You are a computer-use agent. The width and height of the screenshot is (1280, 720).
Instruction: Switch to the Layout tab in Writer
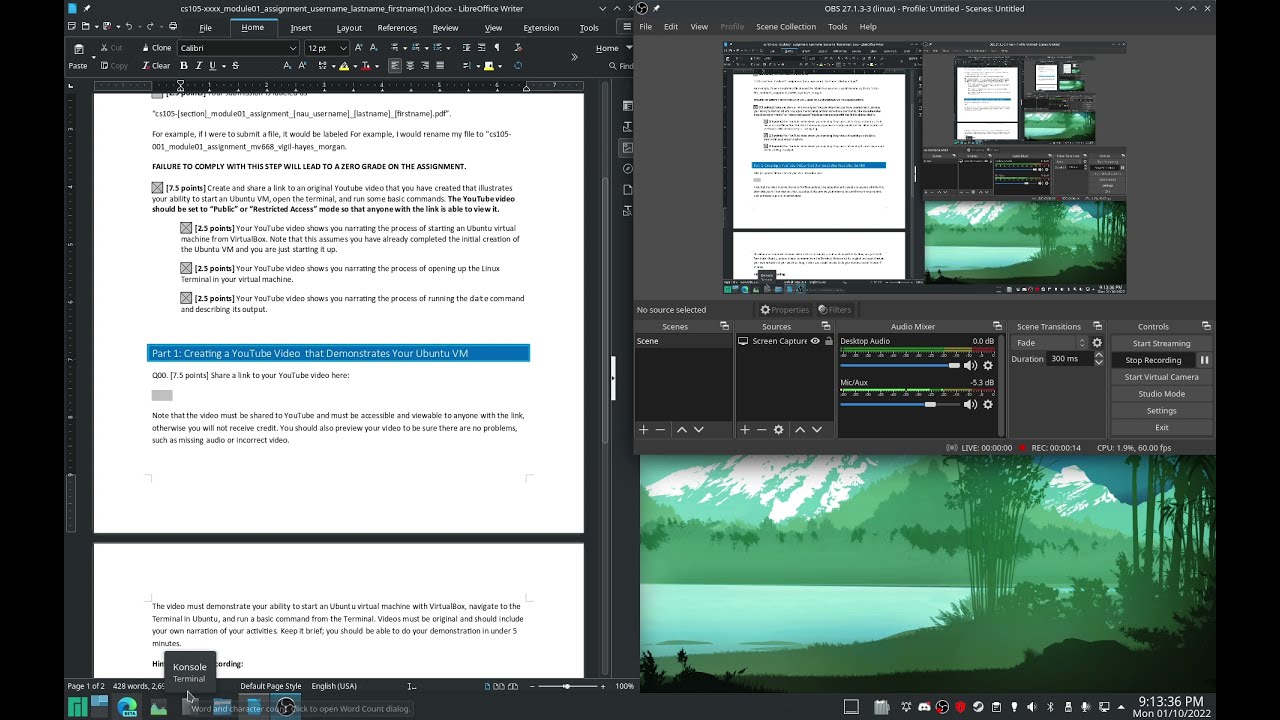[349, 27]
